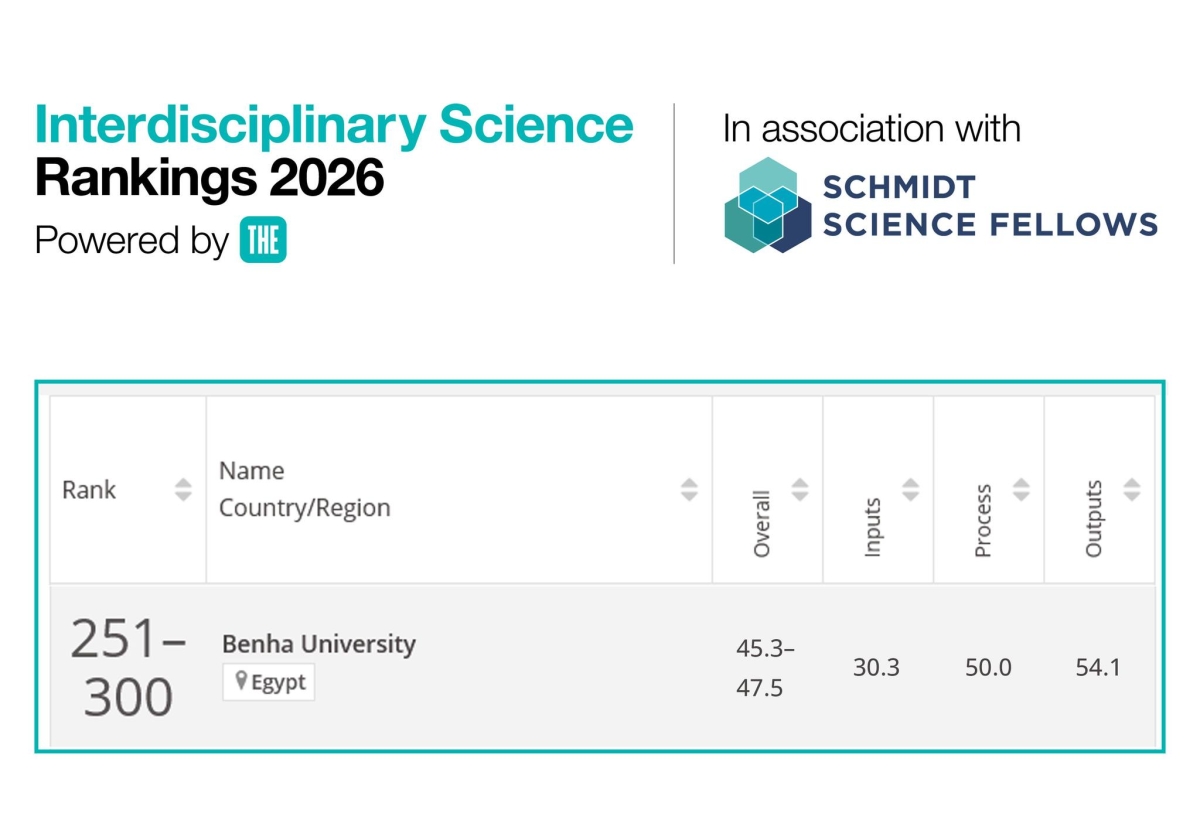Image resolution: width=1200 pixels, height=827 pixels.
Task: Click the Benha University table row
Action: tap(600, 666)
